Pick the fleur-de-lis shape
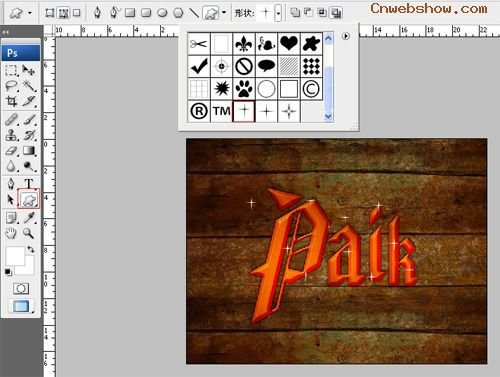The height and width of the screenshot is (377, 500). tap(244, 43)
